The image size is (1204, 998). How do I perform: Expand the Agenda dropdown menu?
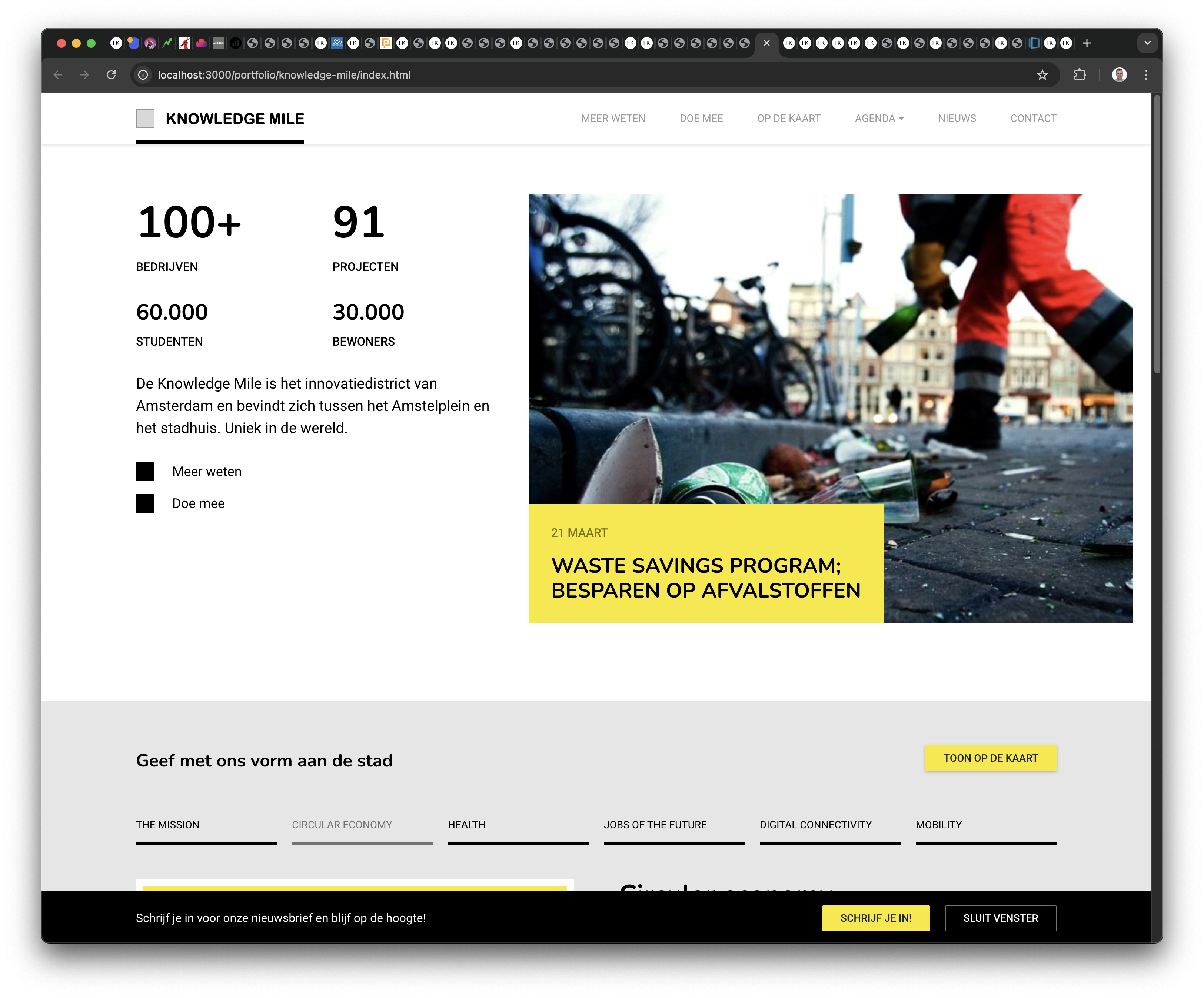coord(879,119)
